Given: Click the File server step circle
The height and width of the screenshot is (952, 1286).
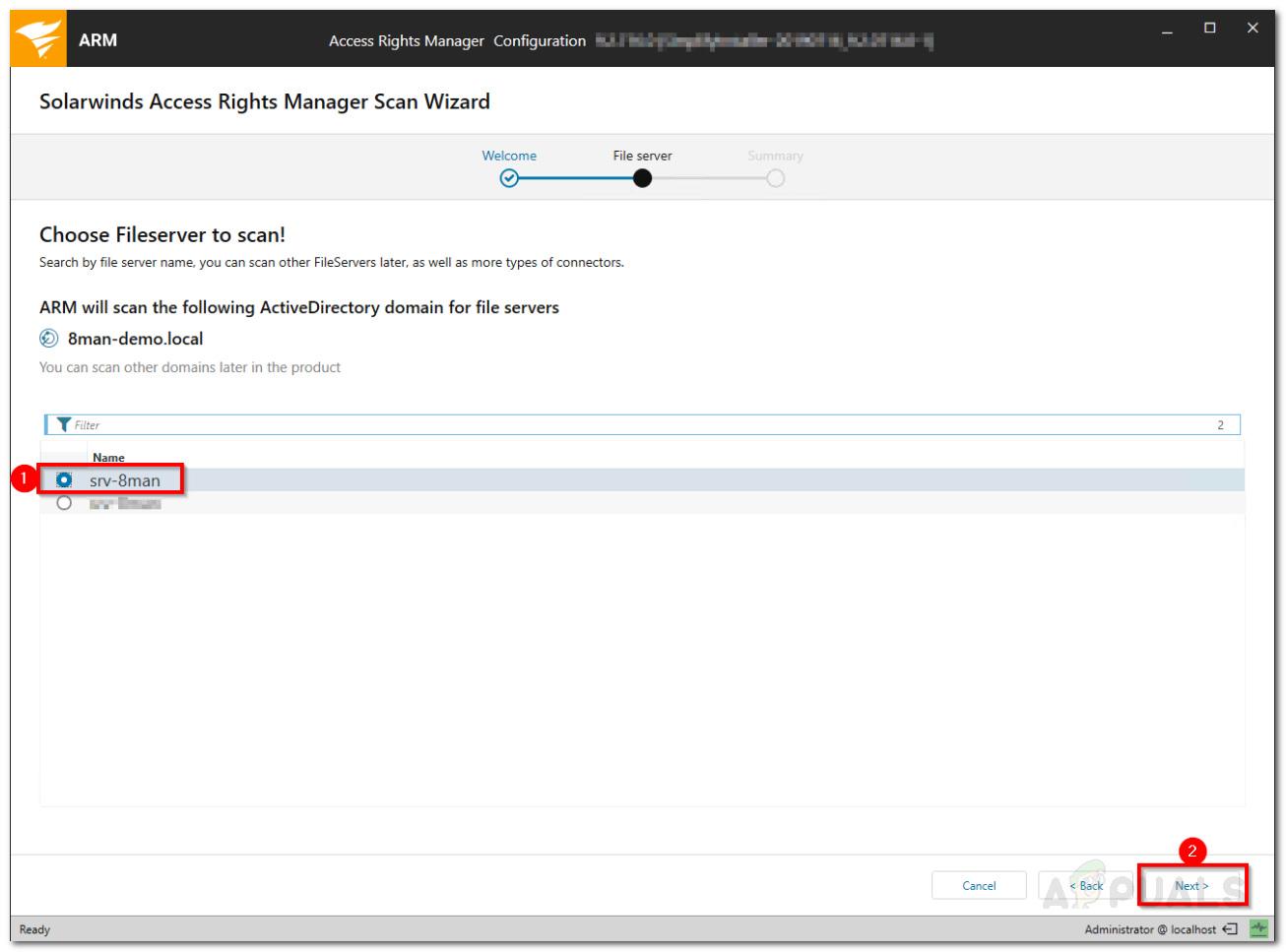Looking at the screenshot, I should (x=642, y=178).
